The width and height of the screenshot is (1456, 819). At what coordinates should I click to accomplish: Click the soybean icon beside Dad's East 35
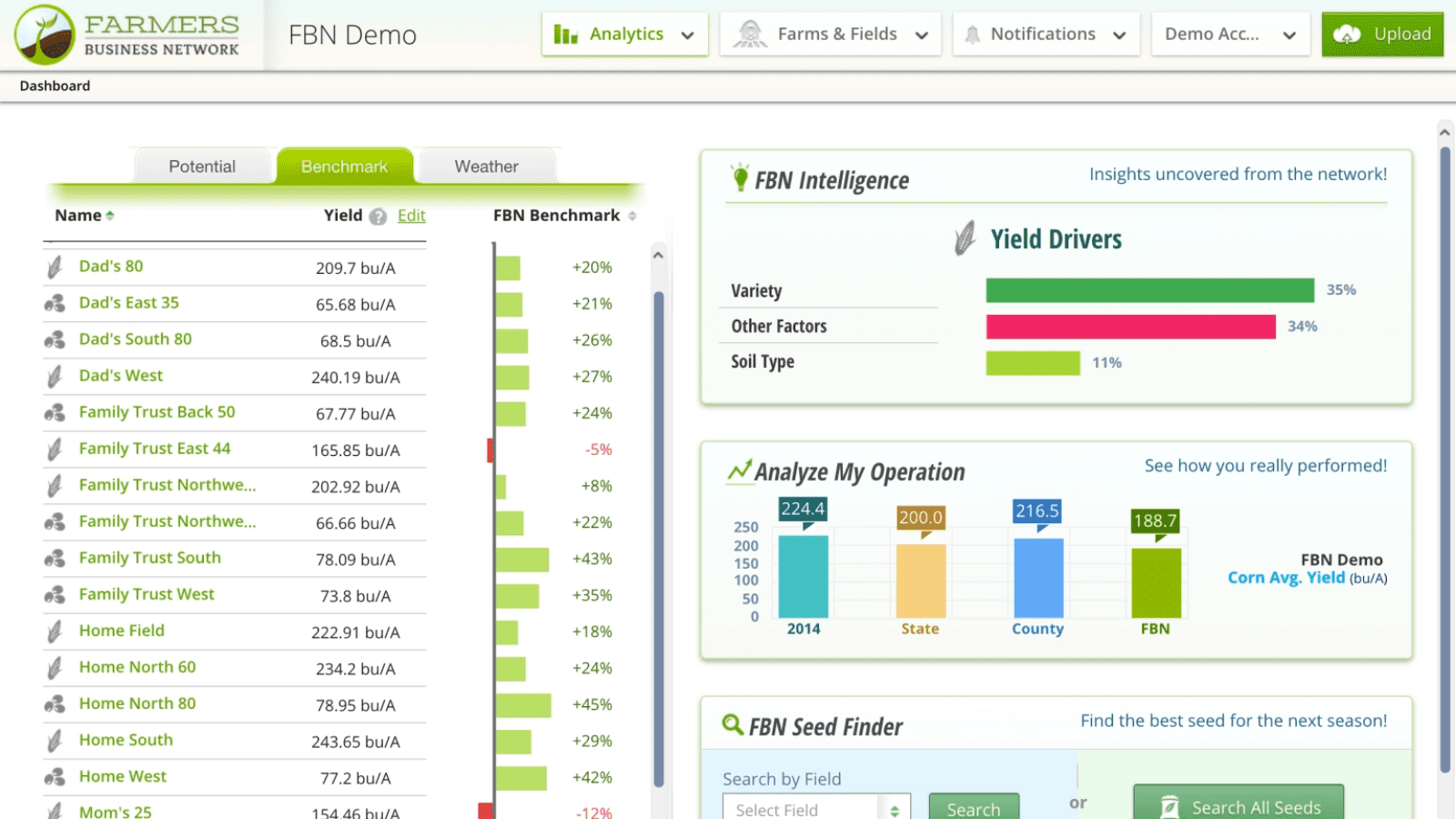pyautogui.click(x=55, y=303)
